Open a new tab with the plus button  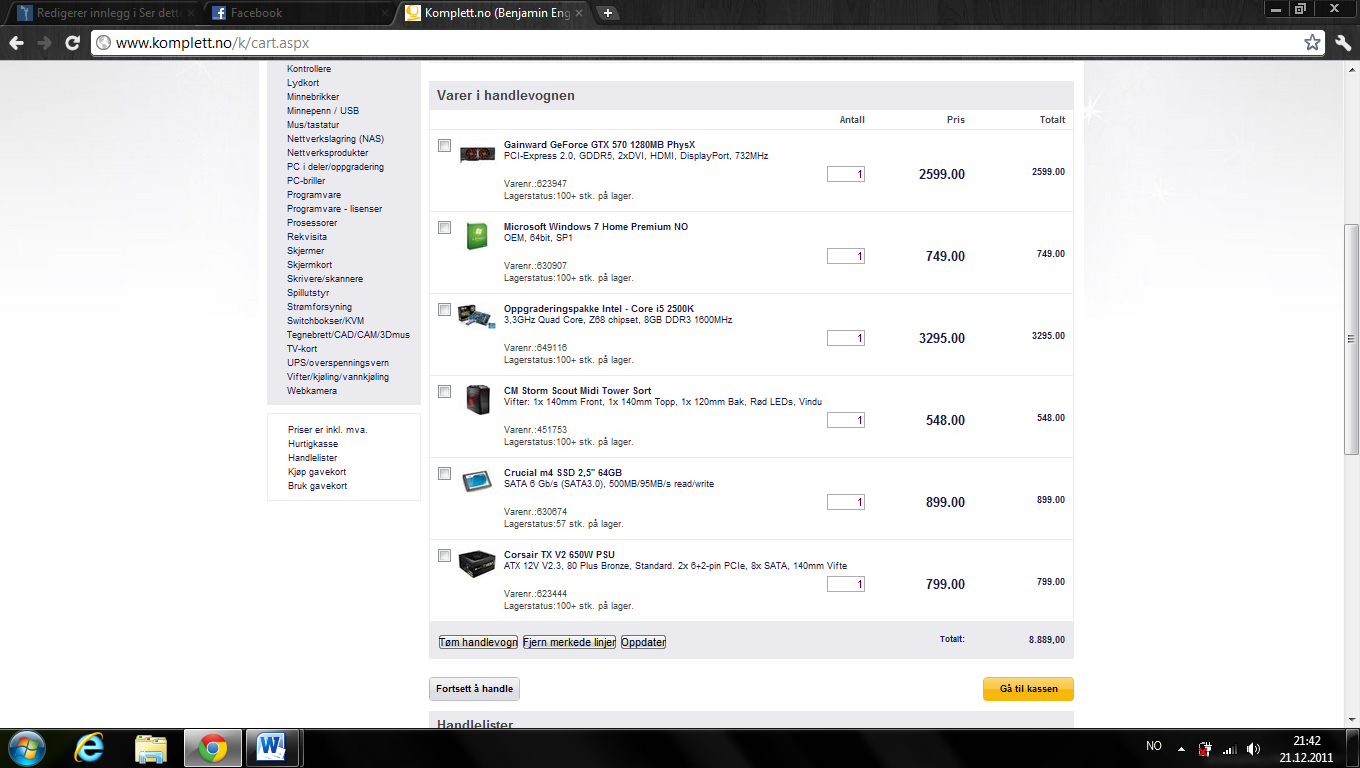(608, 13)
